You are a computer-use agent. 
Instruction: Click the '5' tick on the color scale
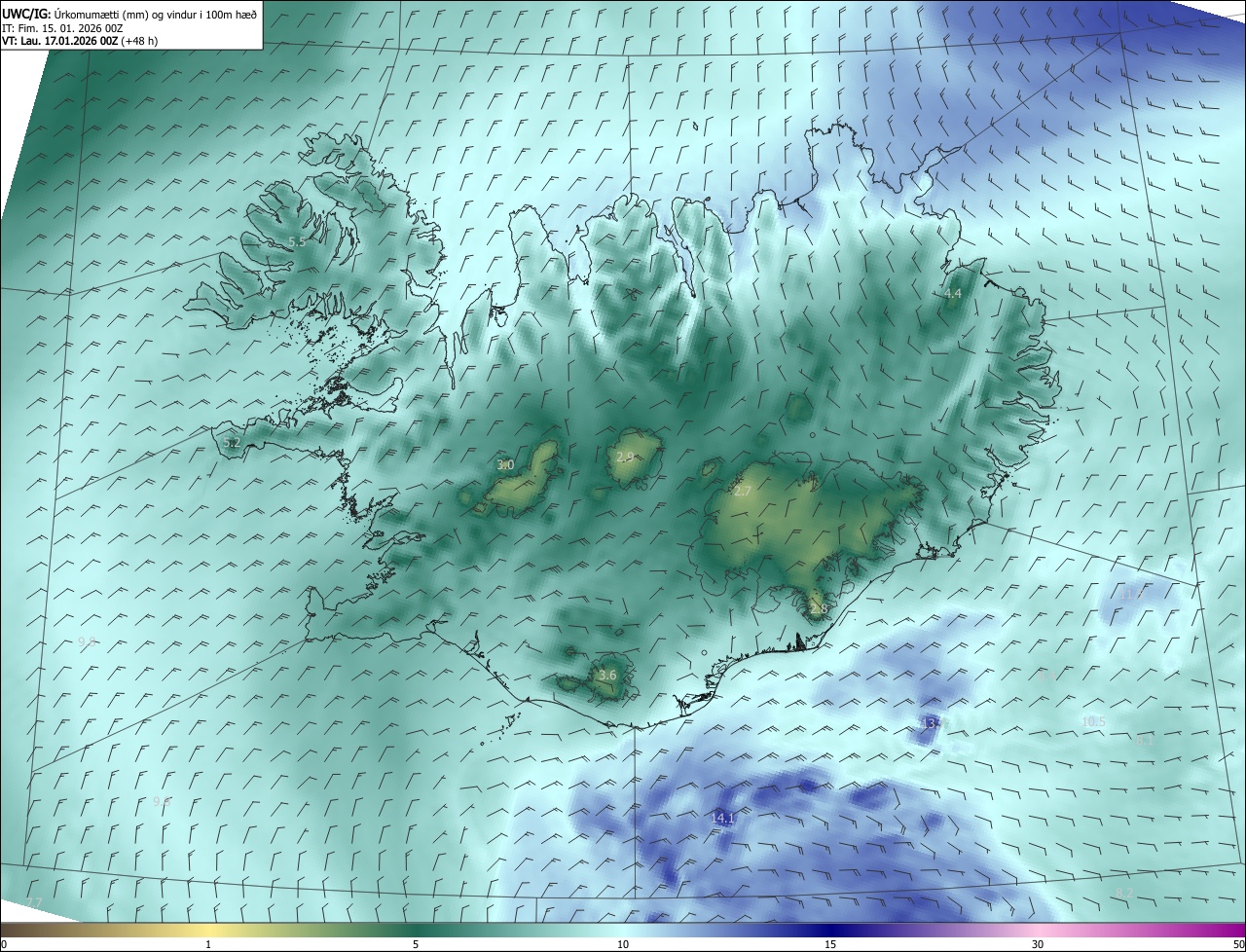pyautogui.click(x=416, y=945)
